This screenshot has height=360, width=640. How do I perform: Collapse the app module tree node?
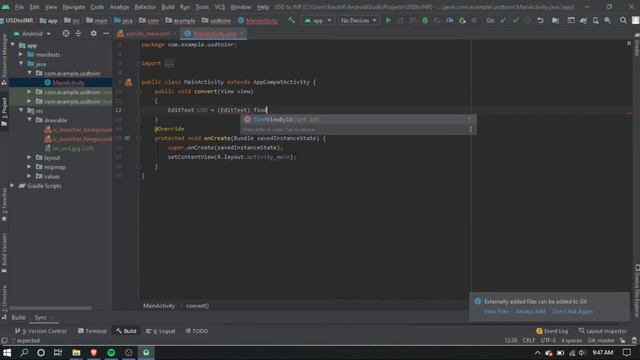click(x=13, y=45)
